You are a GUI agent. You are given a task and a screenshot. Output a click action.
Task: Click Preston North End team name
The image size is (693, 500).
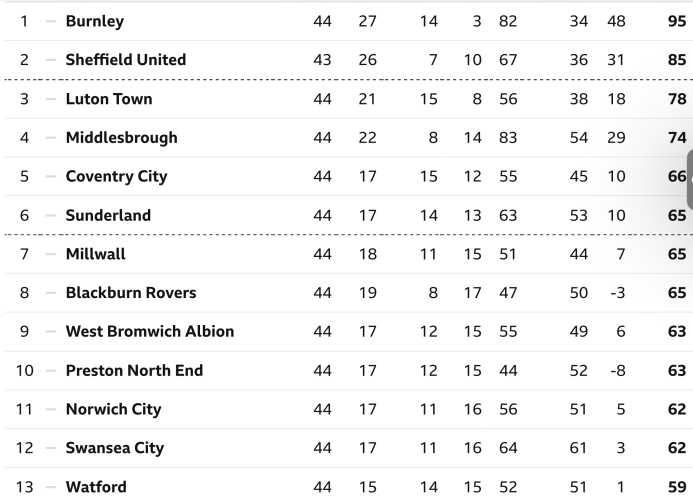click(134, 371)
